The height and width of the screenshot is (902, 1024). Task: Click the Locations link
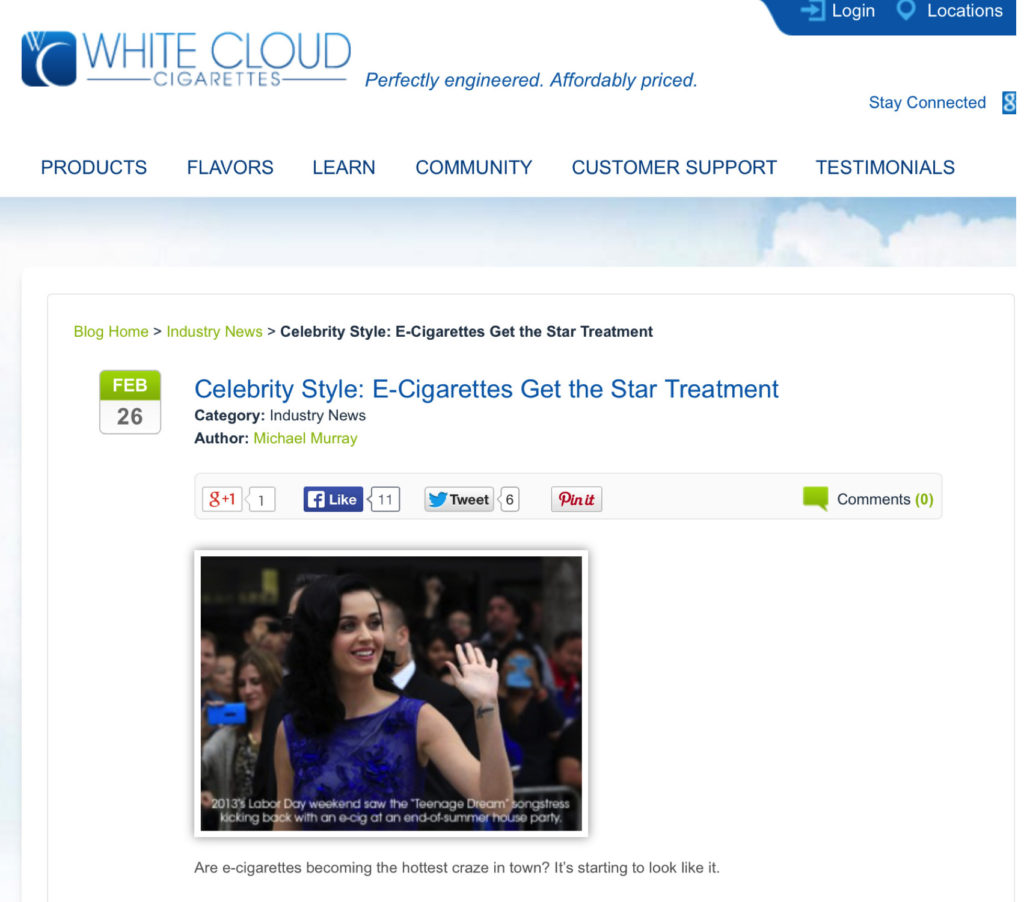pyautogui.click(x=965, y=10)
